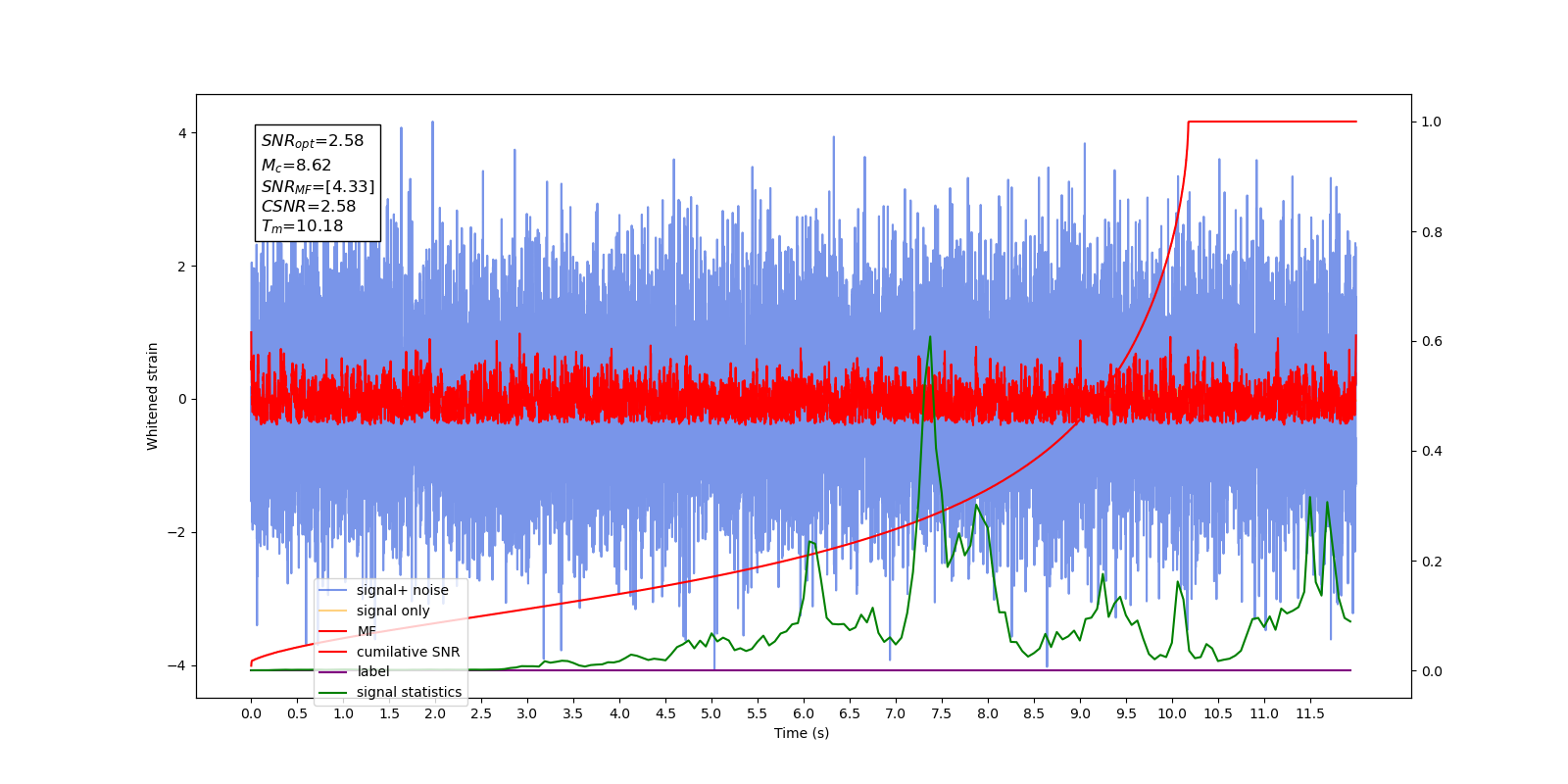Click the 0.6 tick on the right axis
This screenshot has height=784, width=1568.
click(1432, 341)
